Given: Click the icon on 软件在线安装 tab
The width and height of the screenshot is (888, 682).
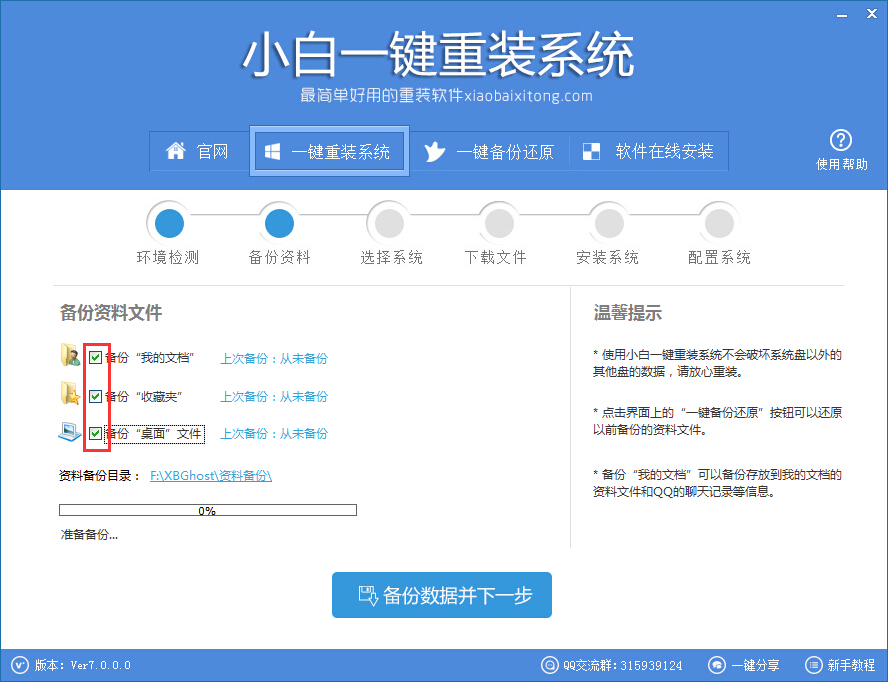Looking at the screenshot, I should click(x=591, y=151).
